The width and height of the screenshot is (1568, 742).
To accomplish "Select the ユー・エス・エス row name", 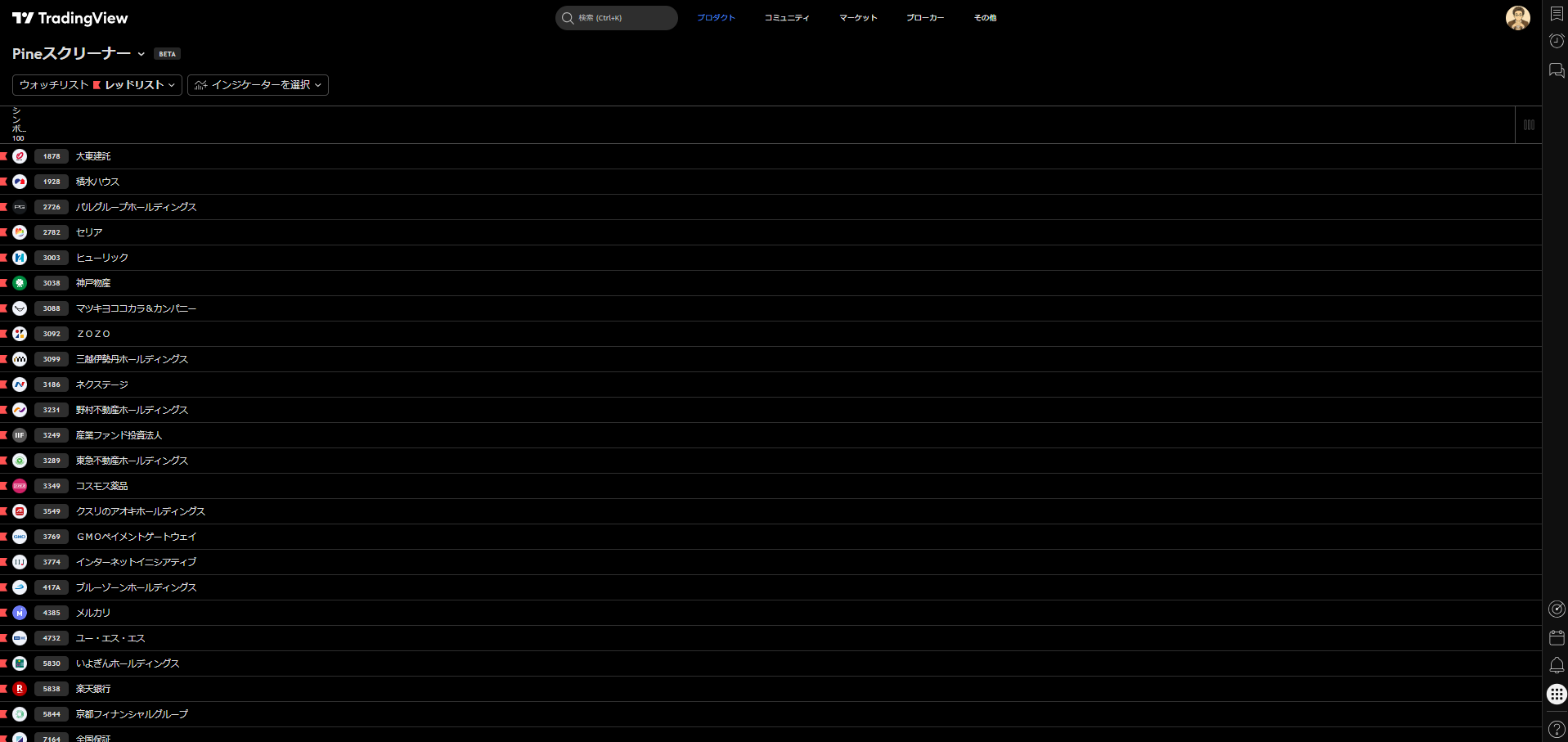I will tap(110, 638).
